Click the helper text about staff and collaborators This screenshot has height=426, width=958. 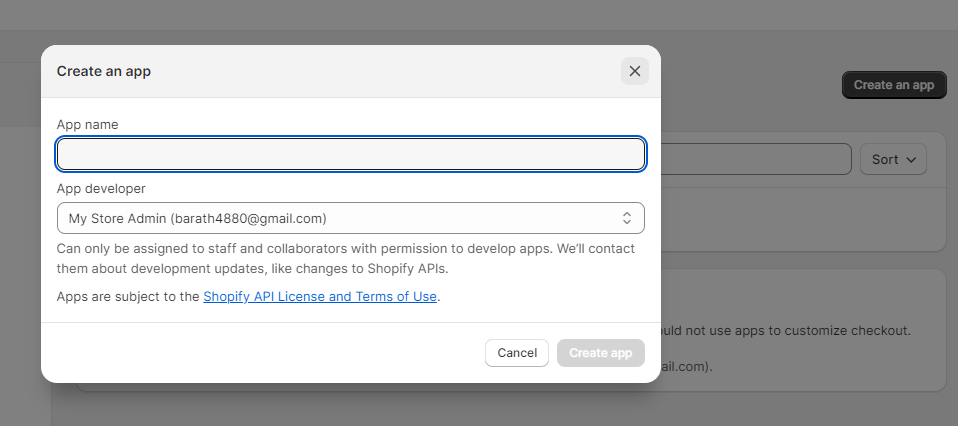345,258
